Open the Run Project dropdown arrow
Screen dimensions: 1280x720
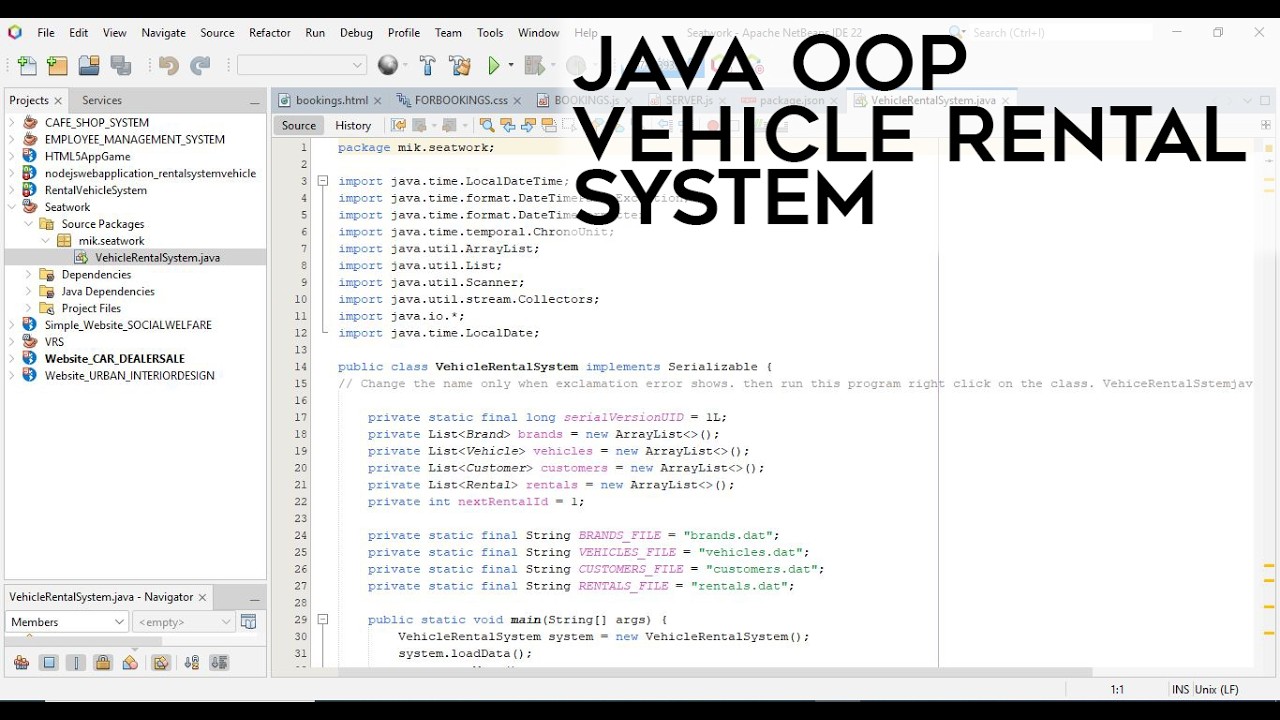511,66
